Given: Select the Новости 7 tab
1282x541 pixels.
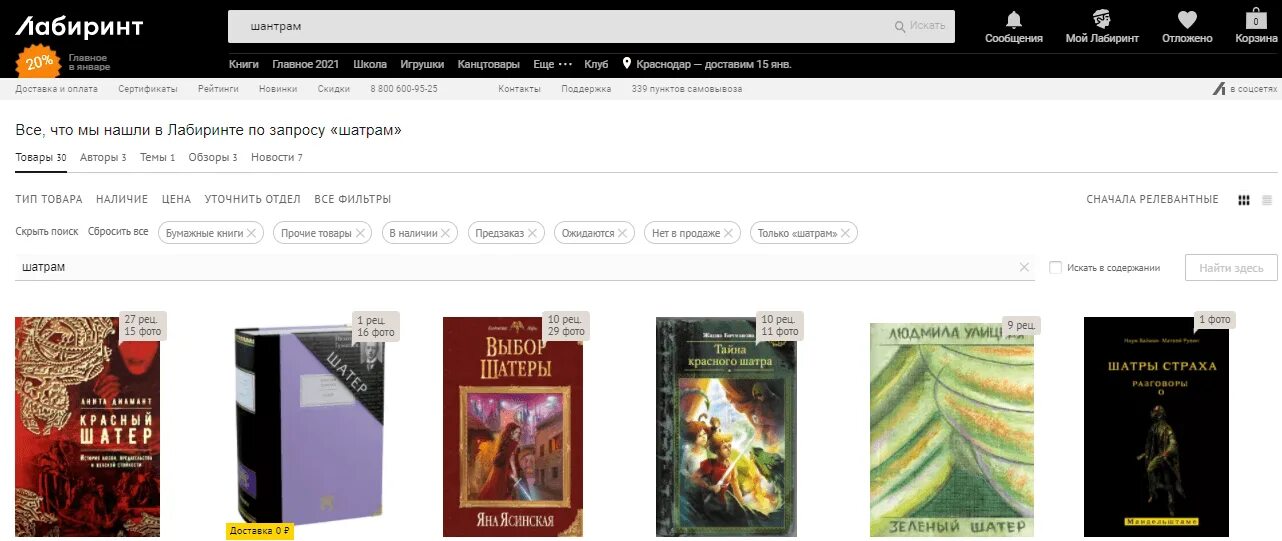Looking at the screenshot, I should tap(276, 157).
